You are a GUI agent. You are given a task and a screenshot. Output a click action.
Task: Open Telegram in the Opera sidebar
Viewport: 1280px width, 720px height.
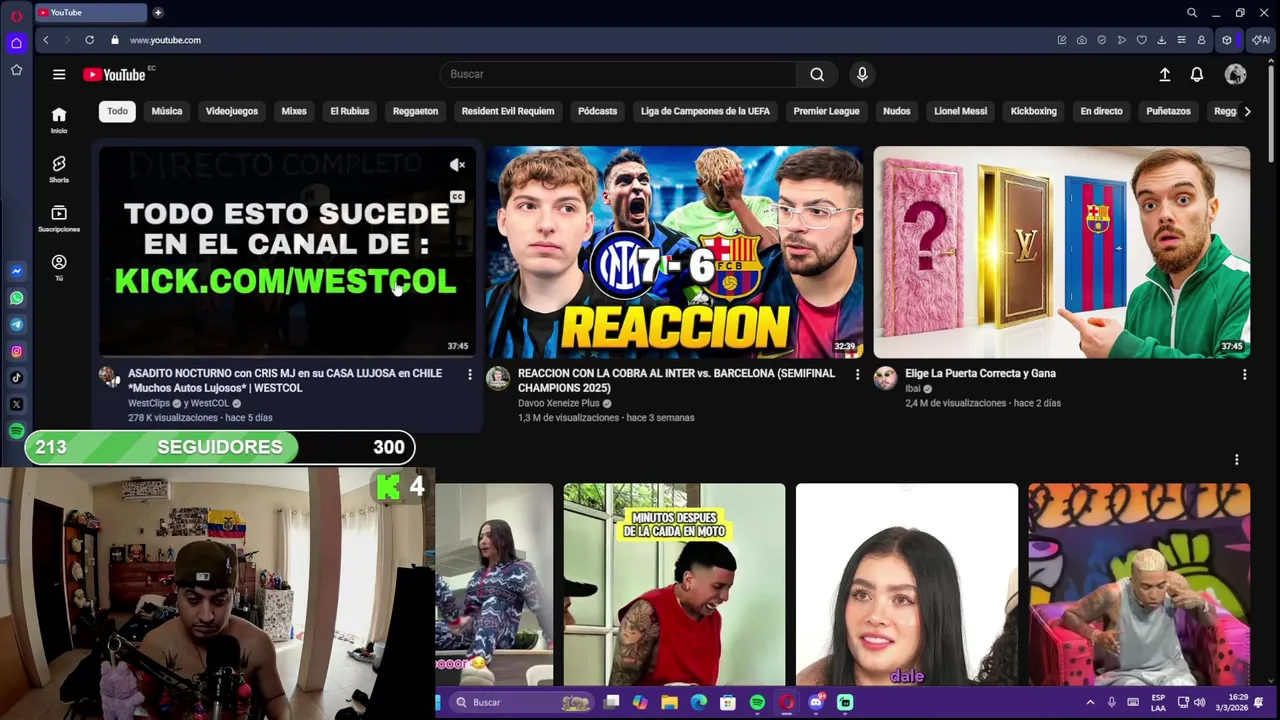tap(16, 325)
